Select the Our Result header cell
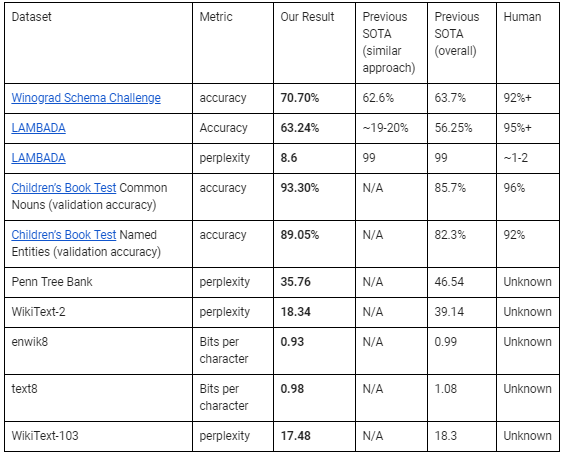The image size is (565, 456). 314,43
